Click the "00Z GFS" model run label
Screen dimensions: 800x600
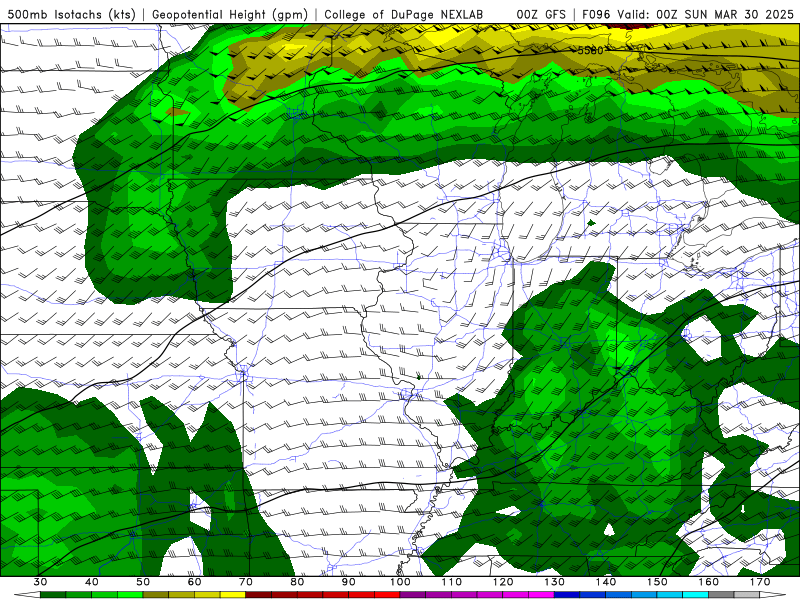click(541, 14)
